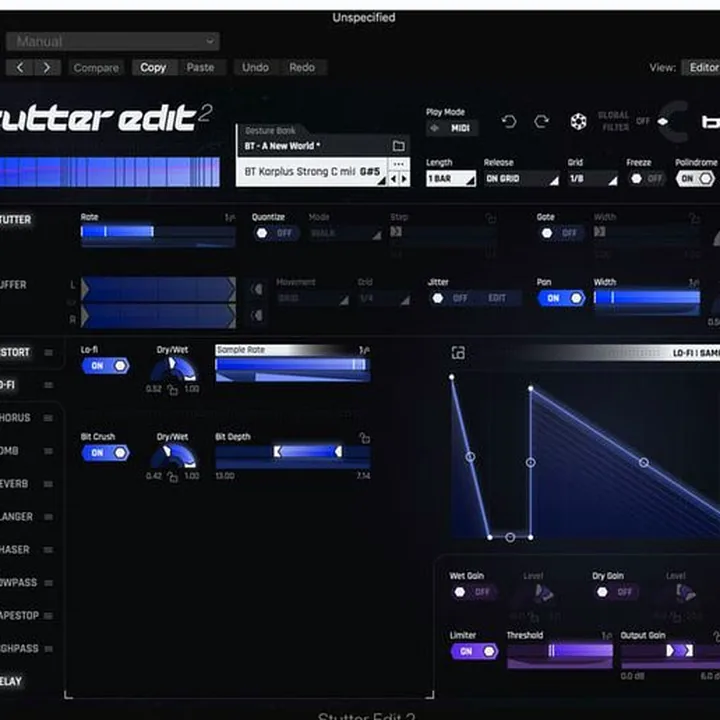Open the Release ON GRID dropdown

[x=522, y=179]
